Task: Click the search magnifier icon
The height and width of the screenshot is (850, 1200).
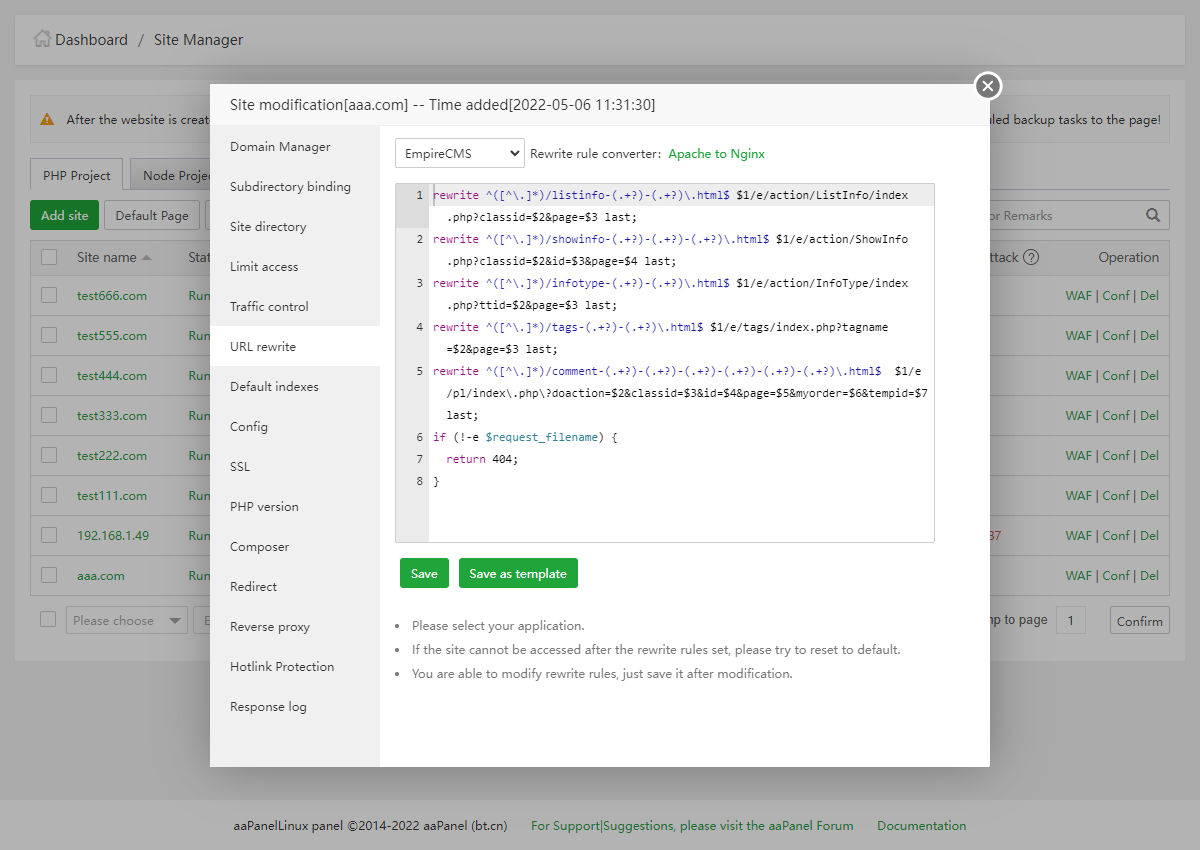Action: pyautogui.click(x=1153, y=215)
